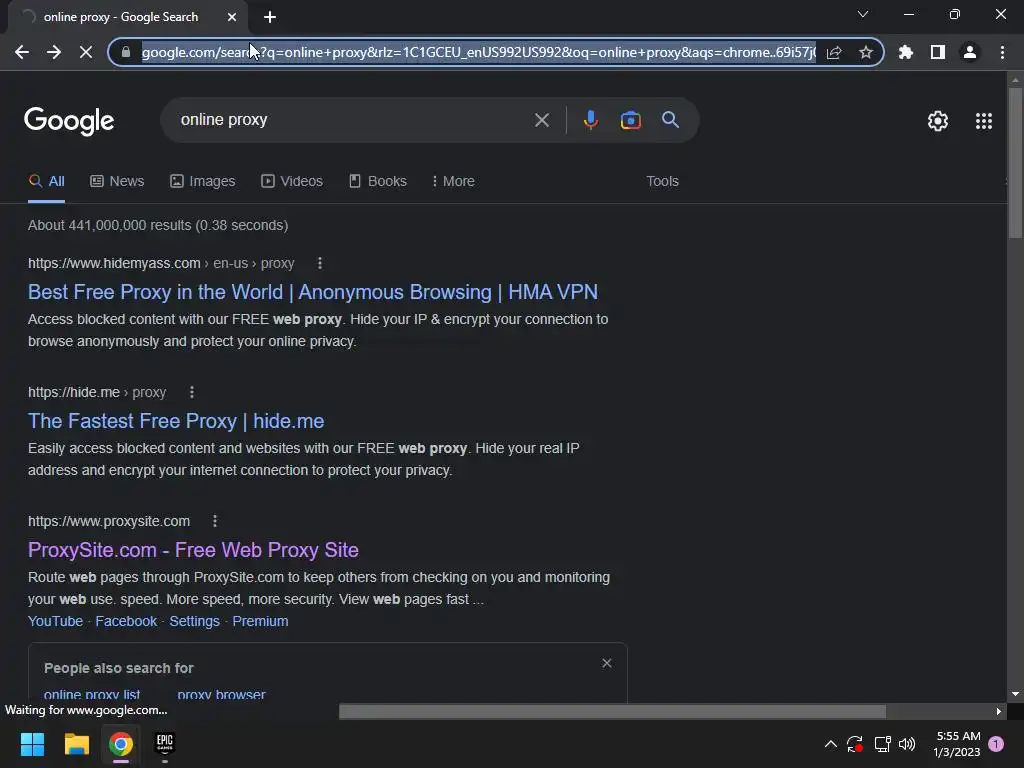Image resolution: width=1024 pixels, height=768 pixels.
Task: Open the sync status tray icon
Action: (855, 744)
